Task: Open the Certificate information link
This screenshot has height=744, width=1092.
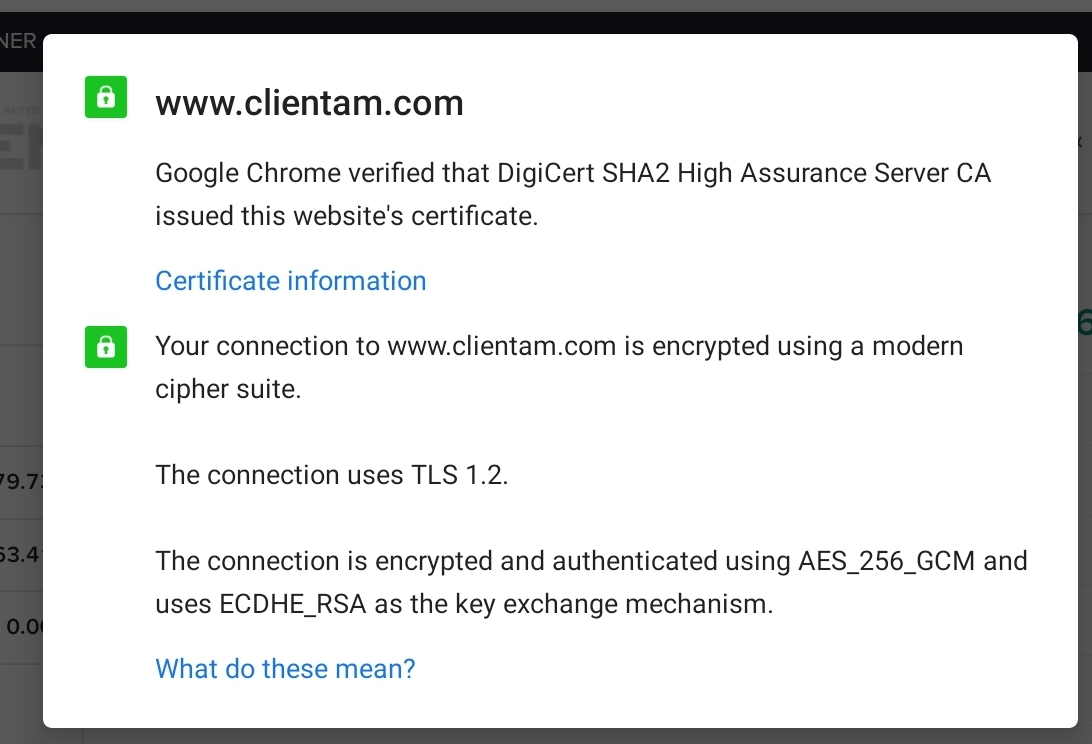Action: 290,281
